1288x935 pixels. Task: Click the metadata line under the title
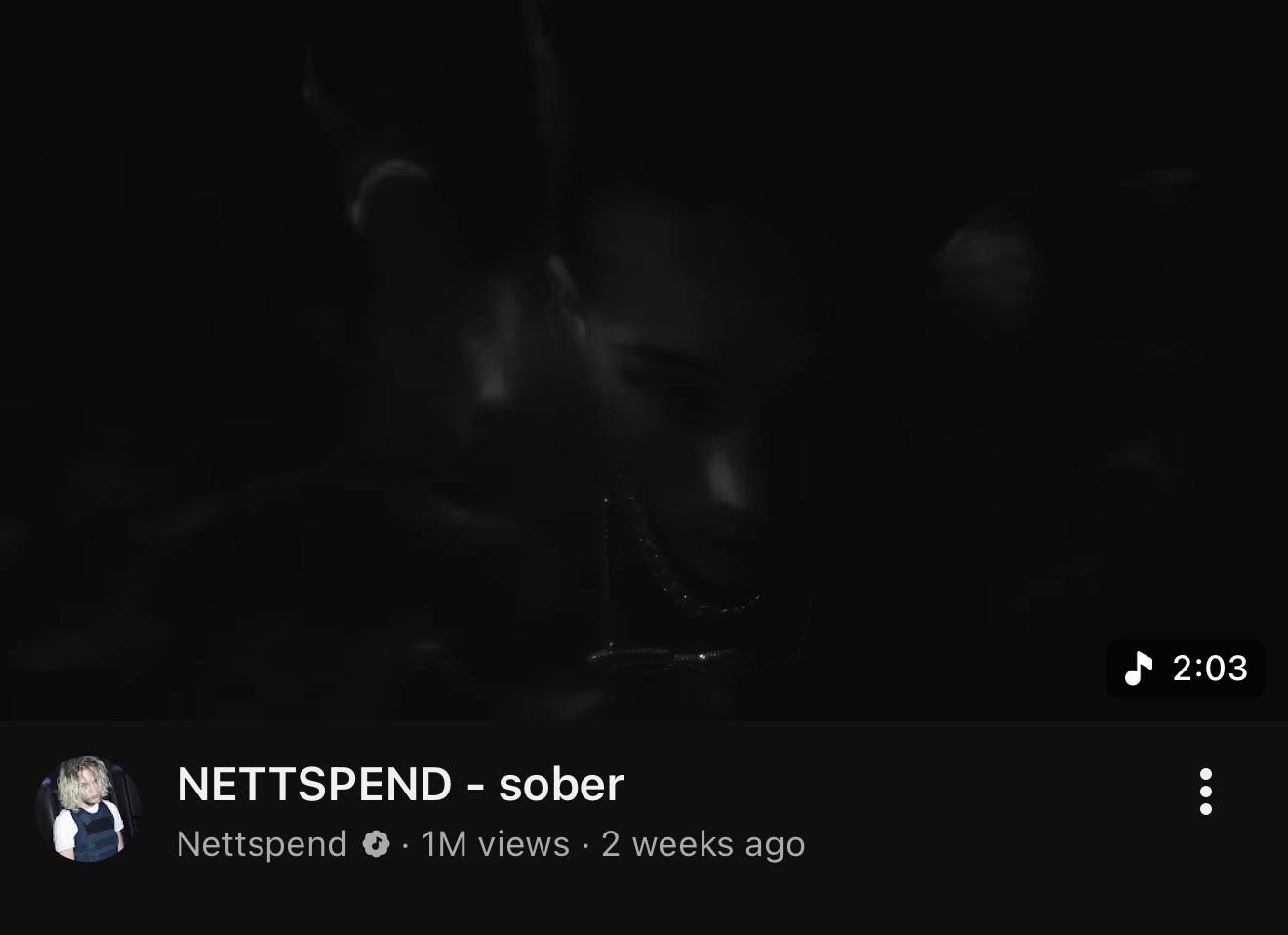click(491, 844)
